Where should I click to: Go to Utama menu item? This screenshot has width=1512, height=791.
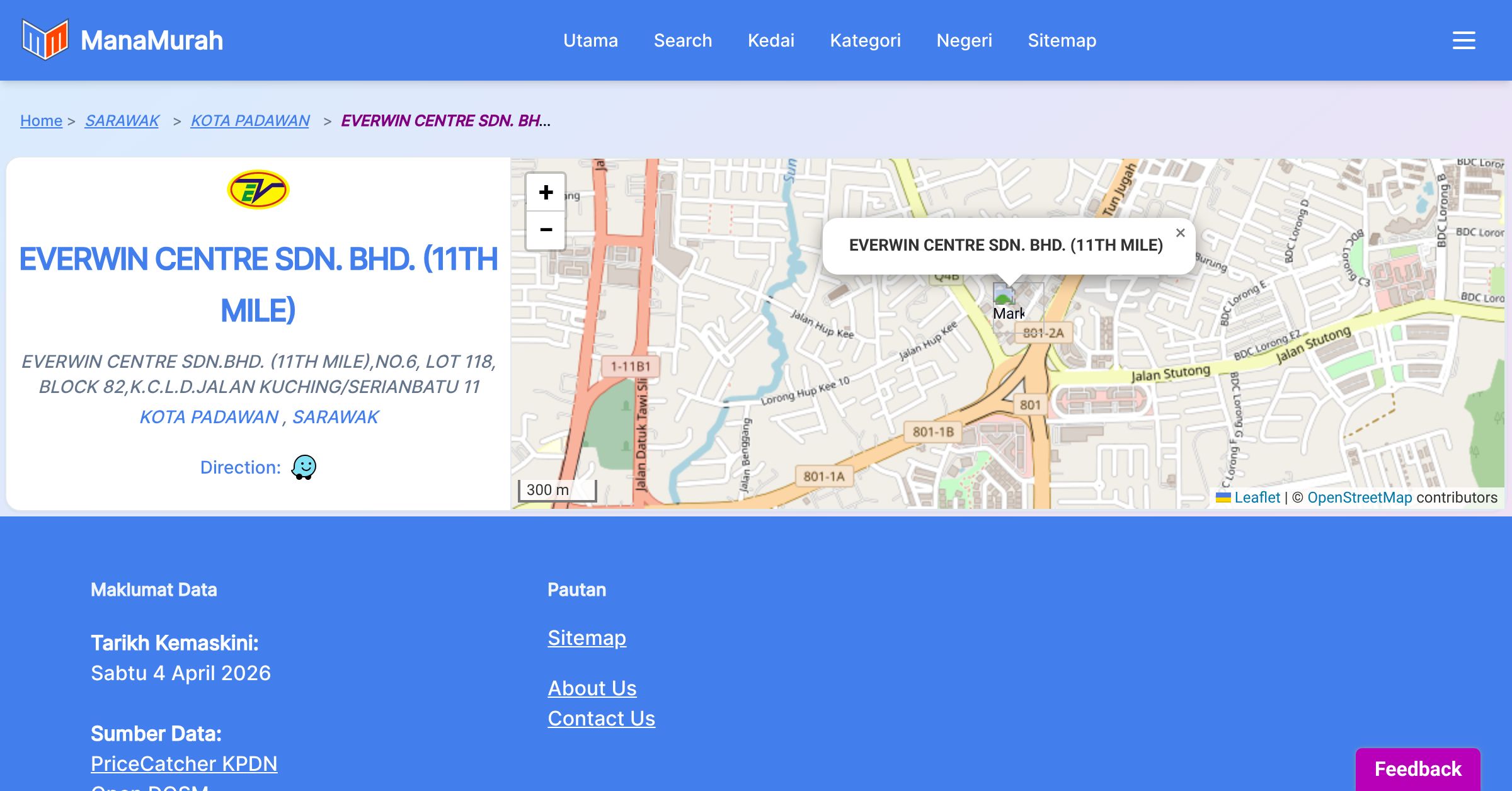tap(590, 40)
